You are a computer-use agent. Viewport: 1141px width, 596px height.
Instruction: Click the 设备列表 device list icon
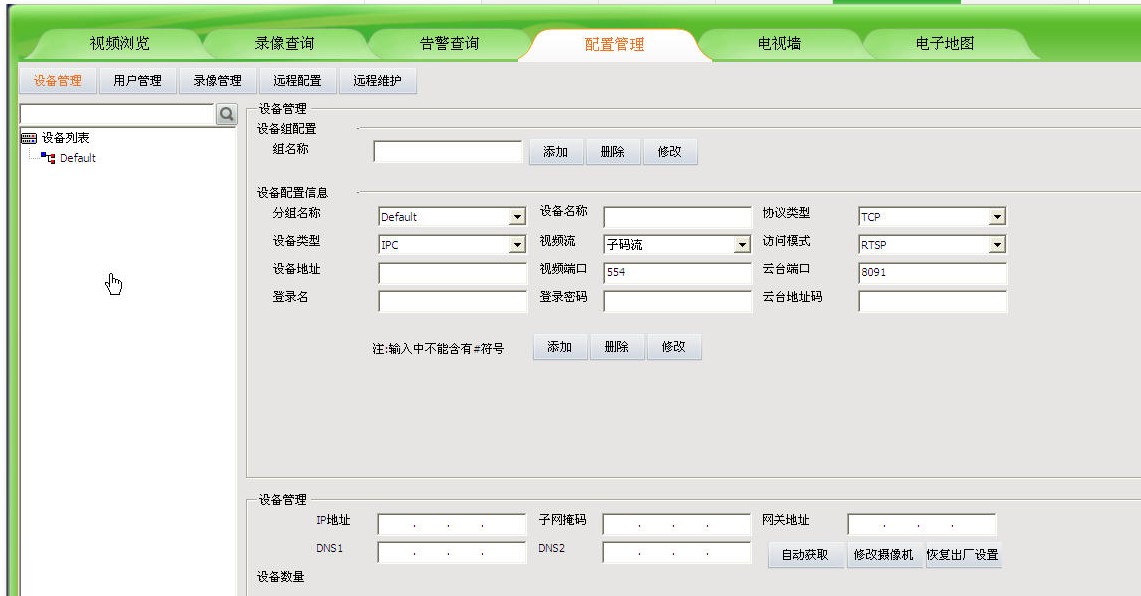click(29, 138)
